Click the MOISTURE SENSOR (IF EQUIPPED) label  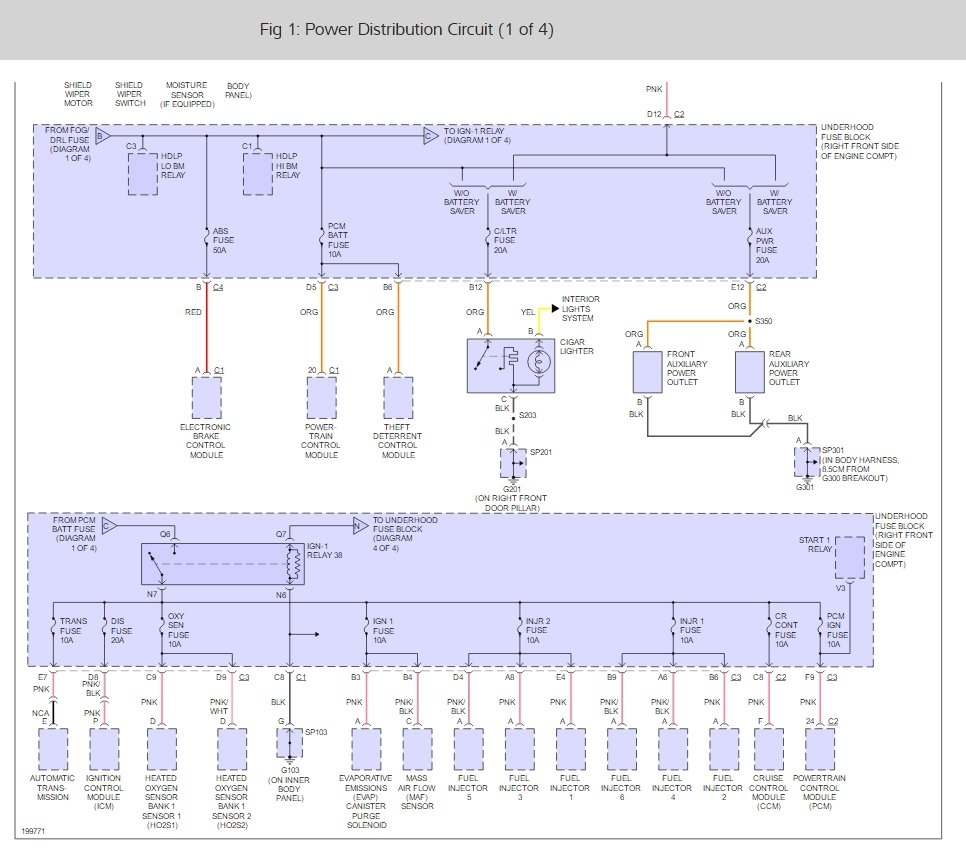[187, 95]
